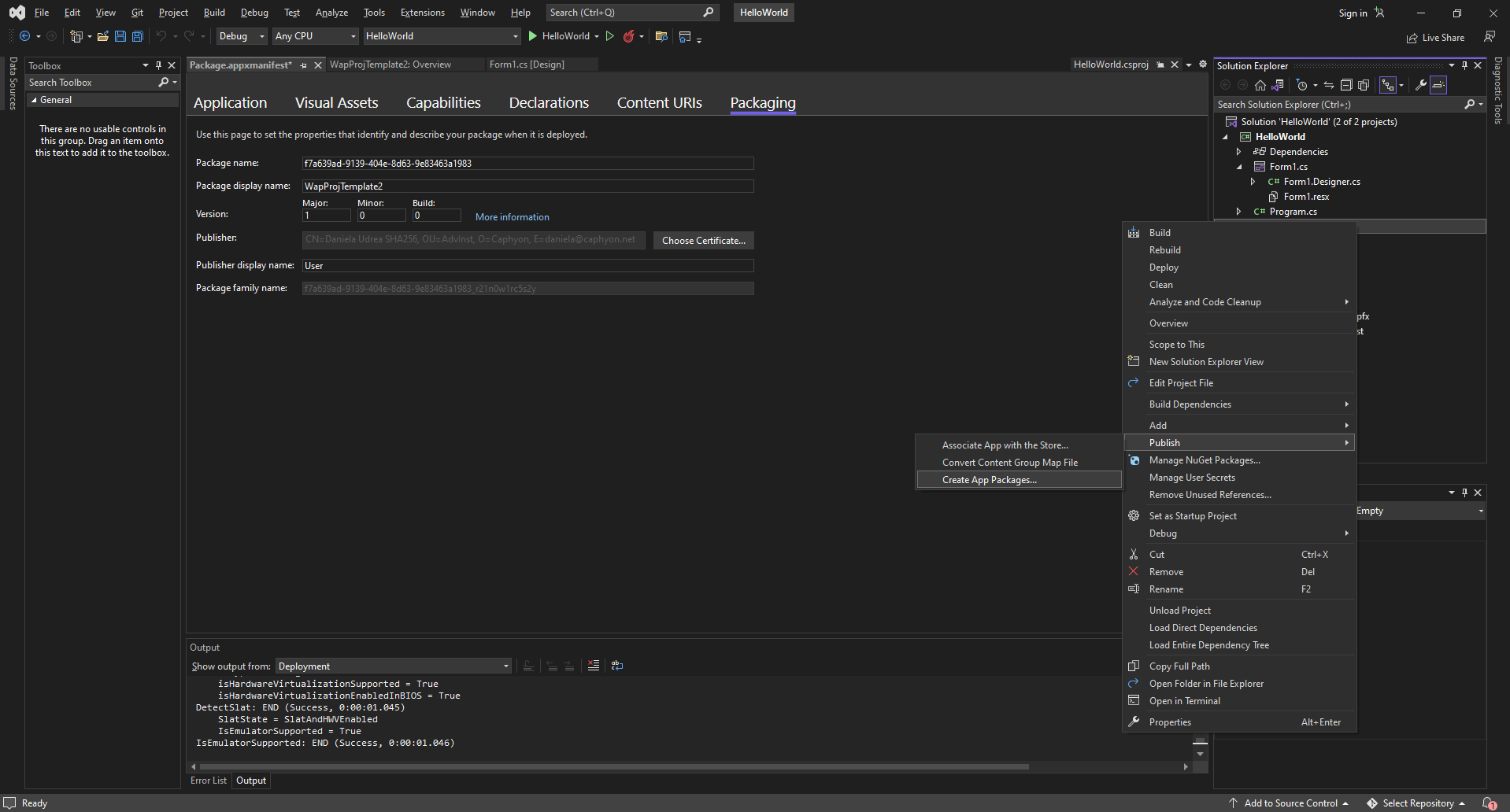Clear all output with the Clear All icon
This screenshot has width=1510, height=812.
594,666
